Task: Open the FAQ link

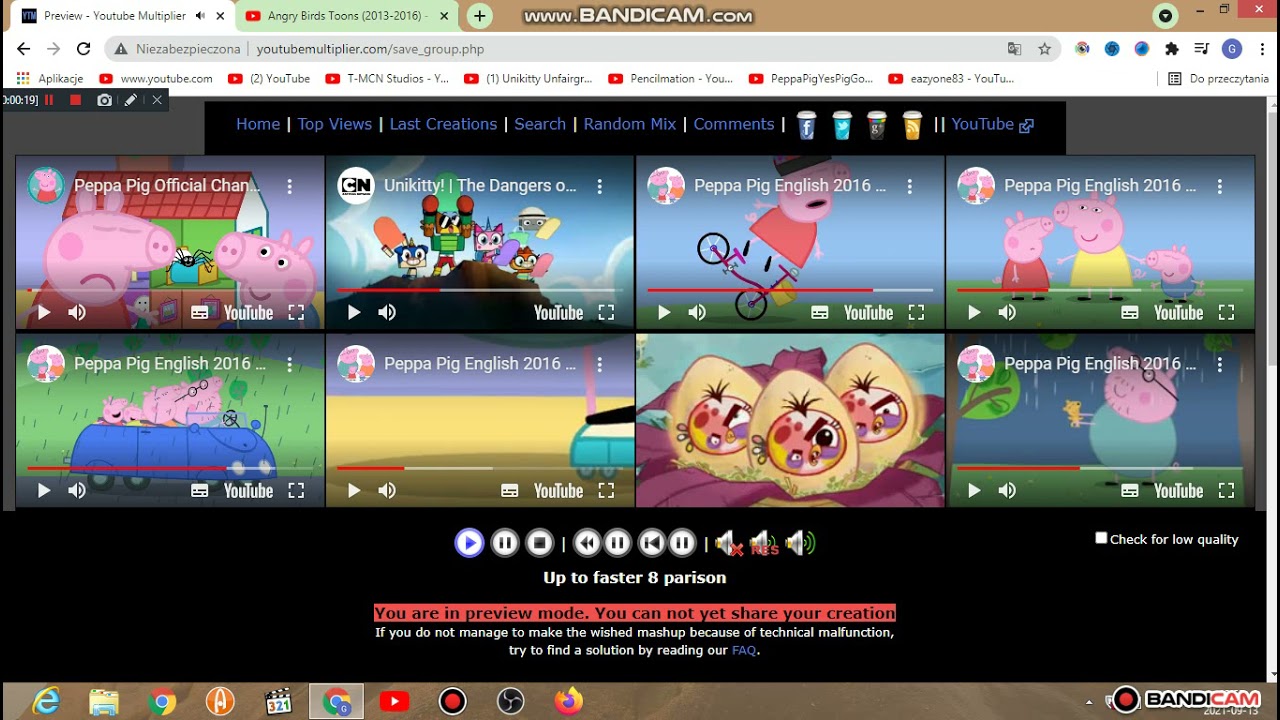Action: click(x=744, y=650)
